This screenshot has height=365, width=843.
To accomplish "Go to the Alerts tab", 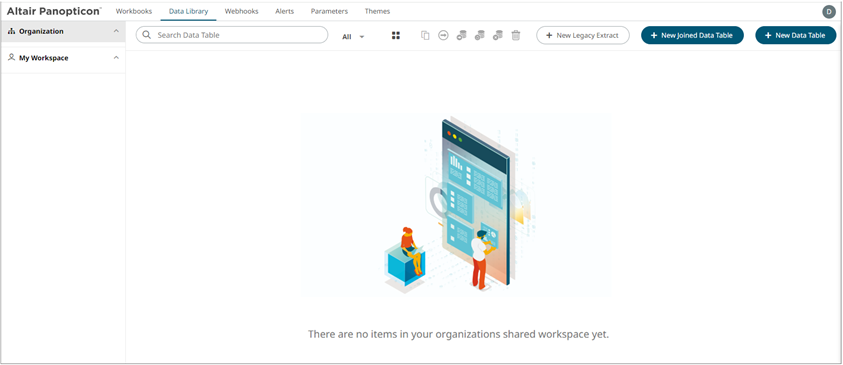I will [284, 11].
